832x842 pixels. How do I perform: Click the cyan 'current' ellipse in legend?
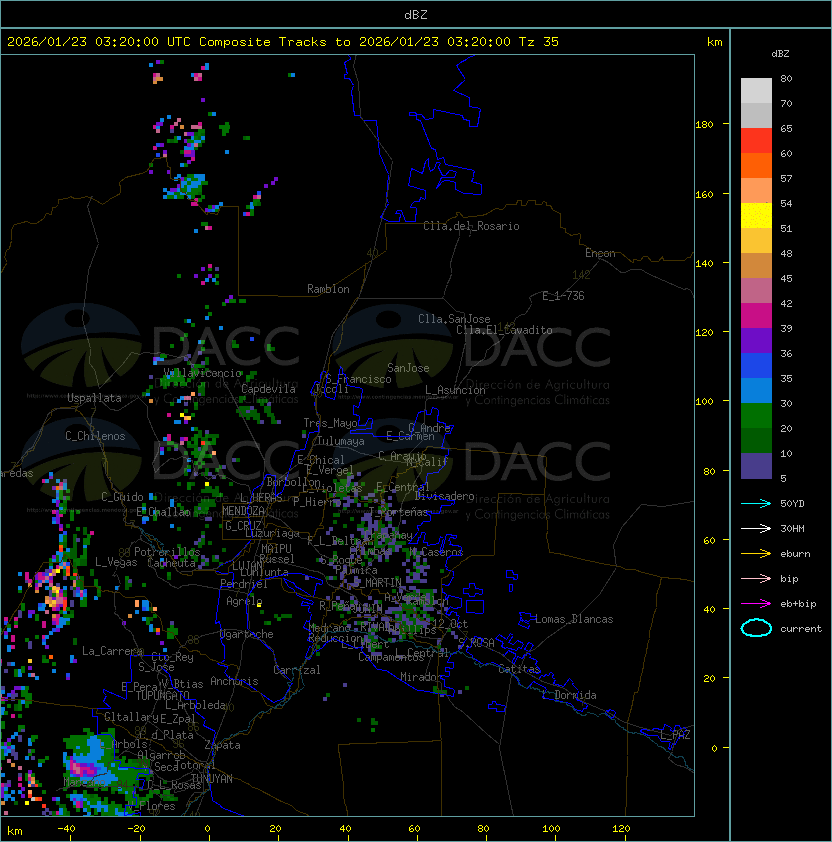pos(756,628)
